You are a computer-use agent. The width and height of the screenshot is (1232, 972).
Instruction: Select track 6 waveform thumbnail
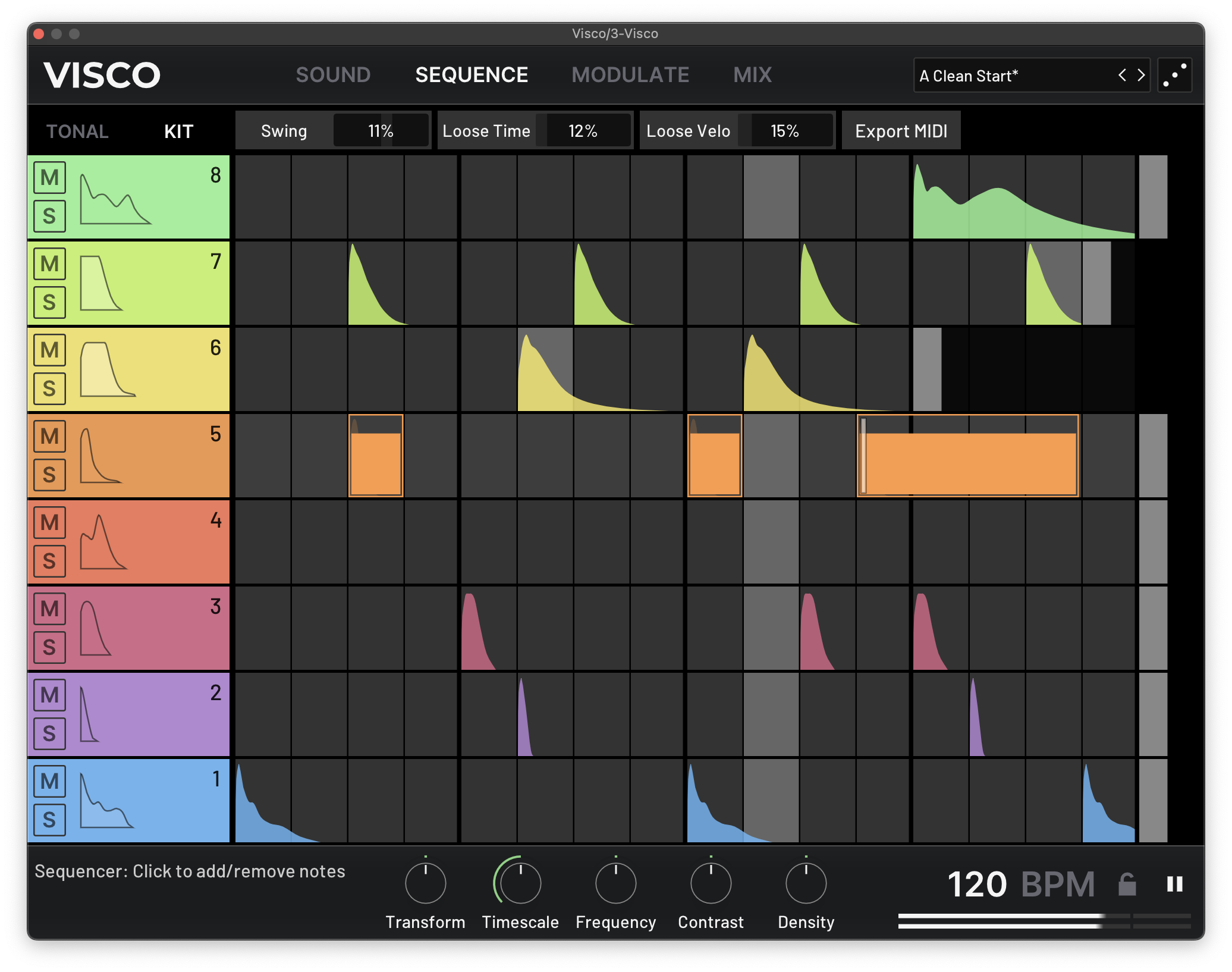pyautogui.click(x=108, y=369)
